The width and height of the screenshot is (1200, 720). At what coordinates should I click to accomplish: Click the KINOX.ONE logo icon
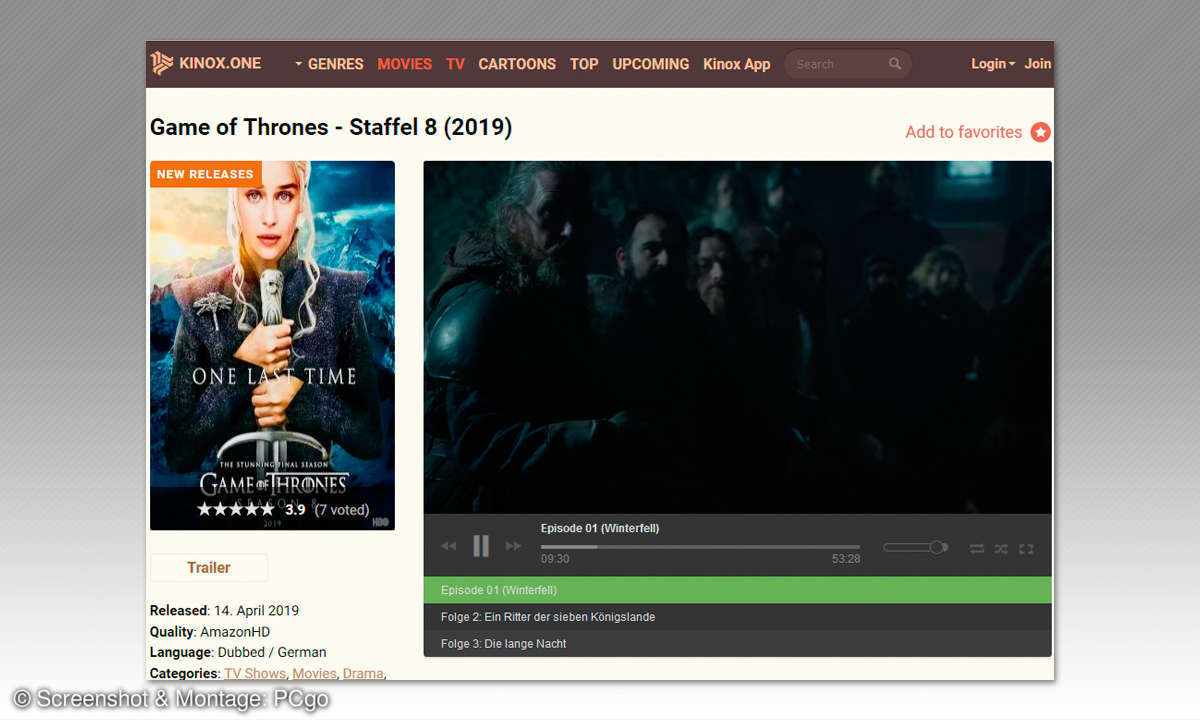pos(161,63)
